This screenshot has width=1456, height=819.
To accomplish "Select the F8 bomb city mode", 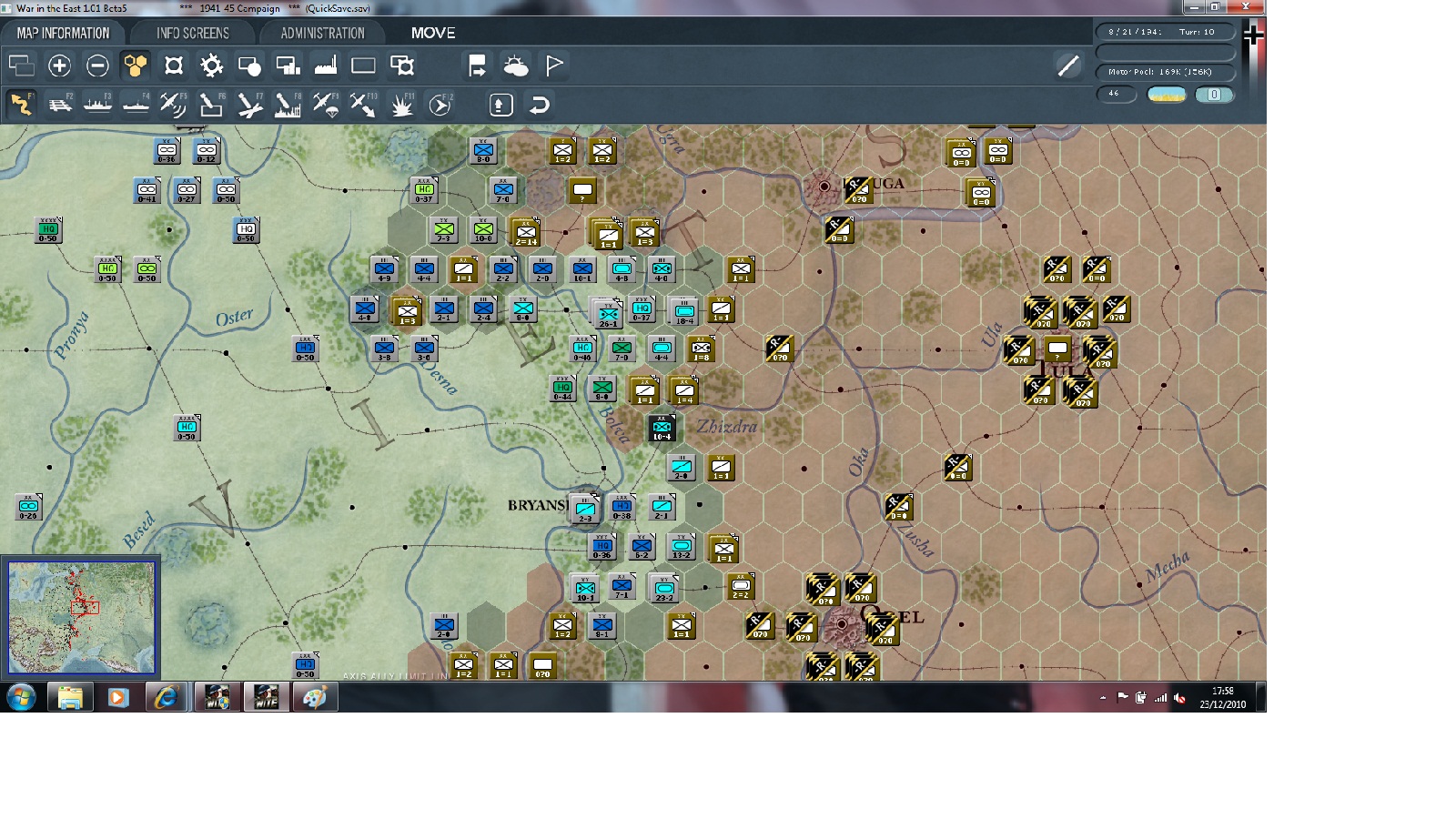I will [288, 105].
